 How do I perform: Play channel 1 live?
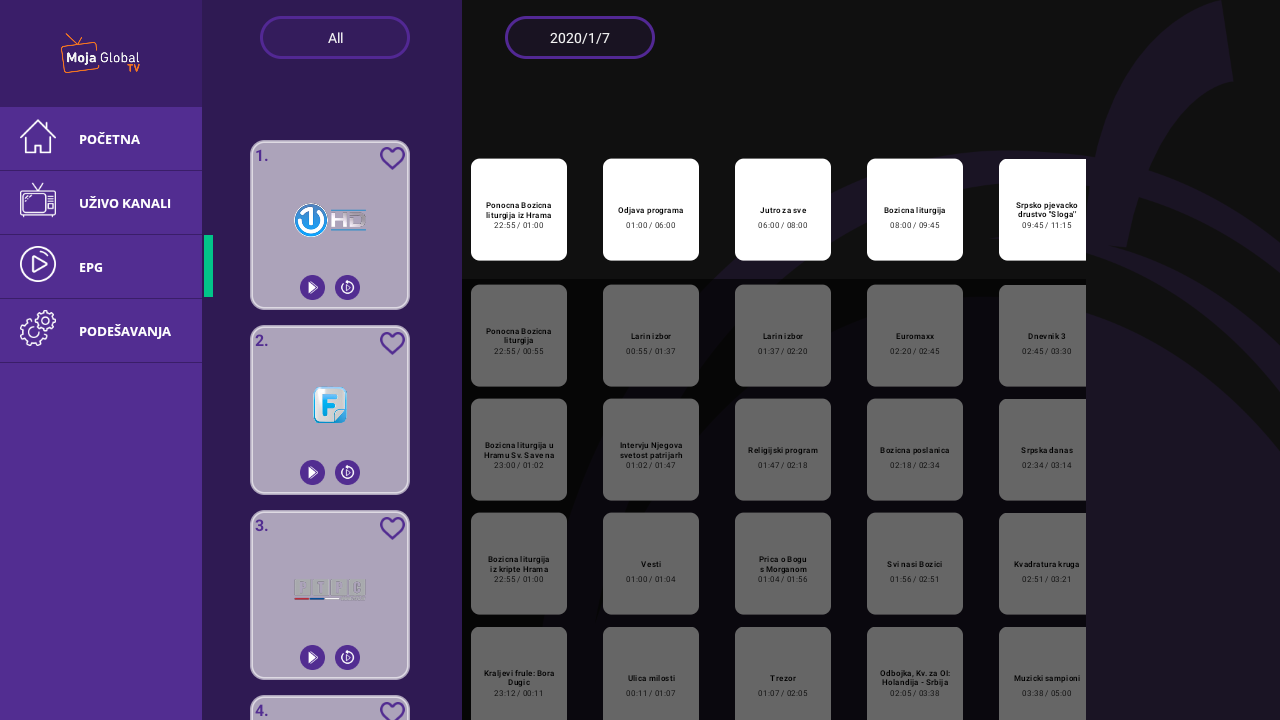[312, 287]
